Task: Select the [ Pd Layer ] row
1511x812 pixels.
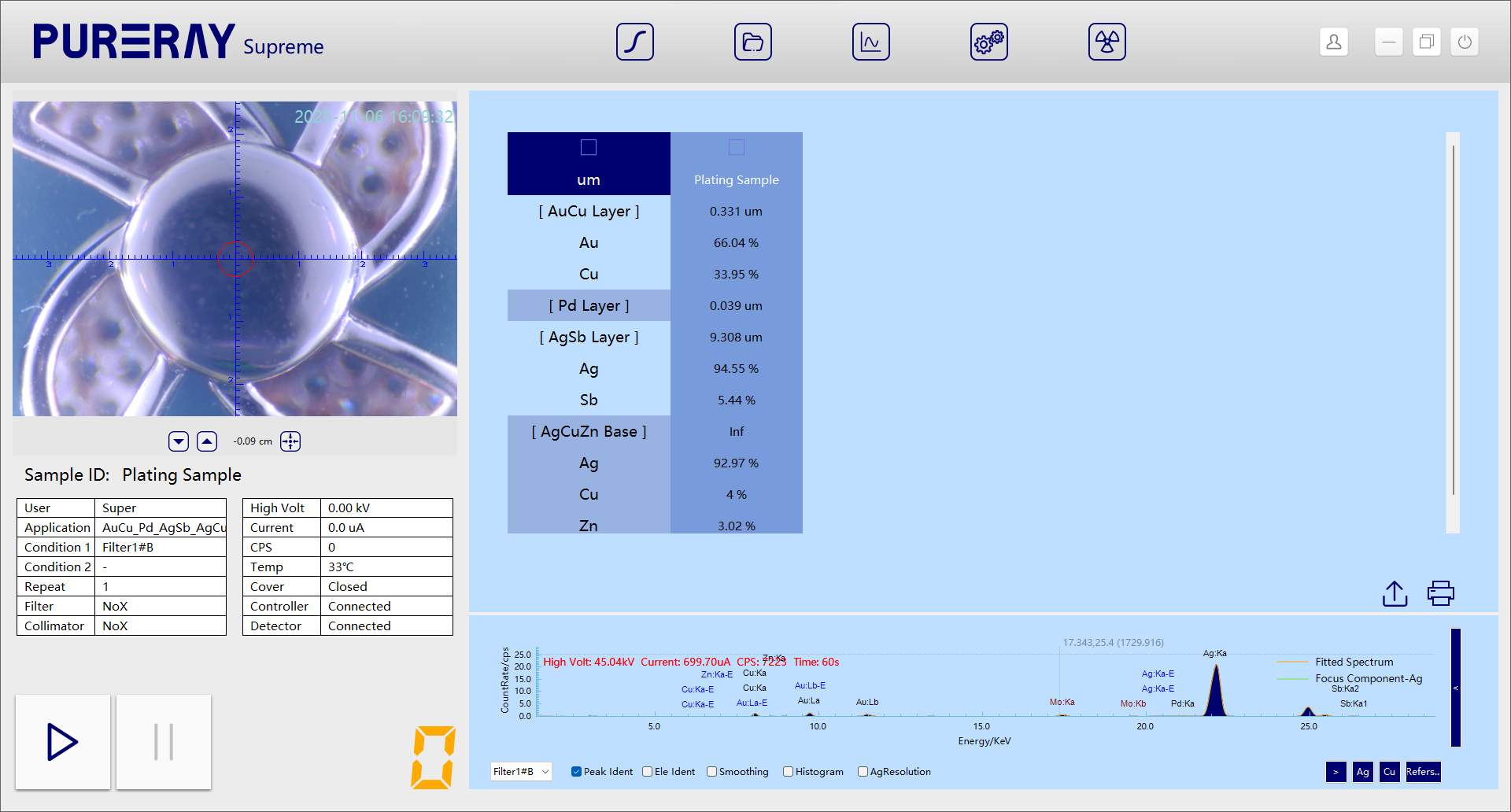Action: pos(589,305)
